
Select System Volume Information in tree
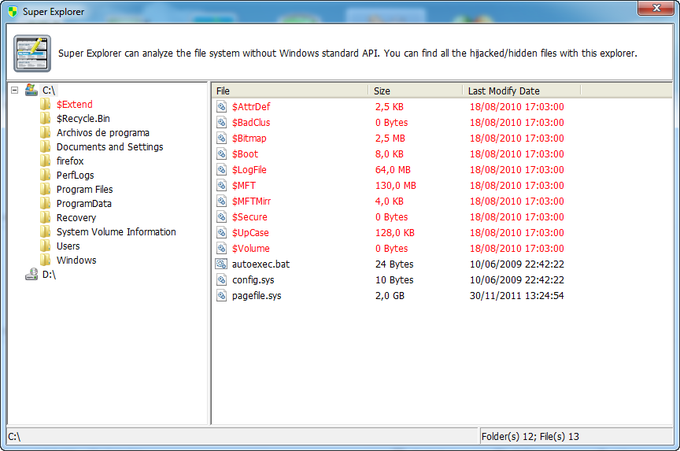[116, 232]
